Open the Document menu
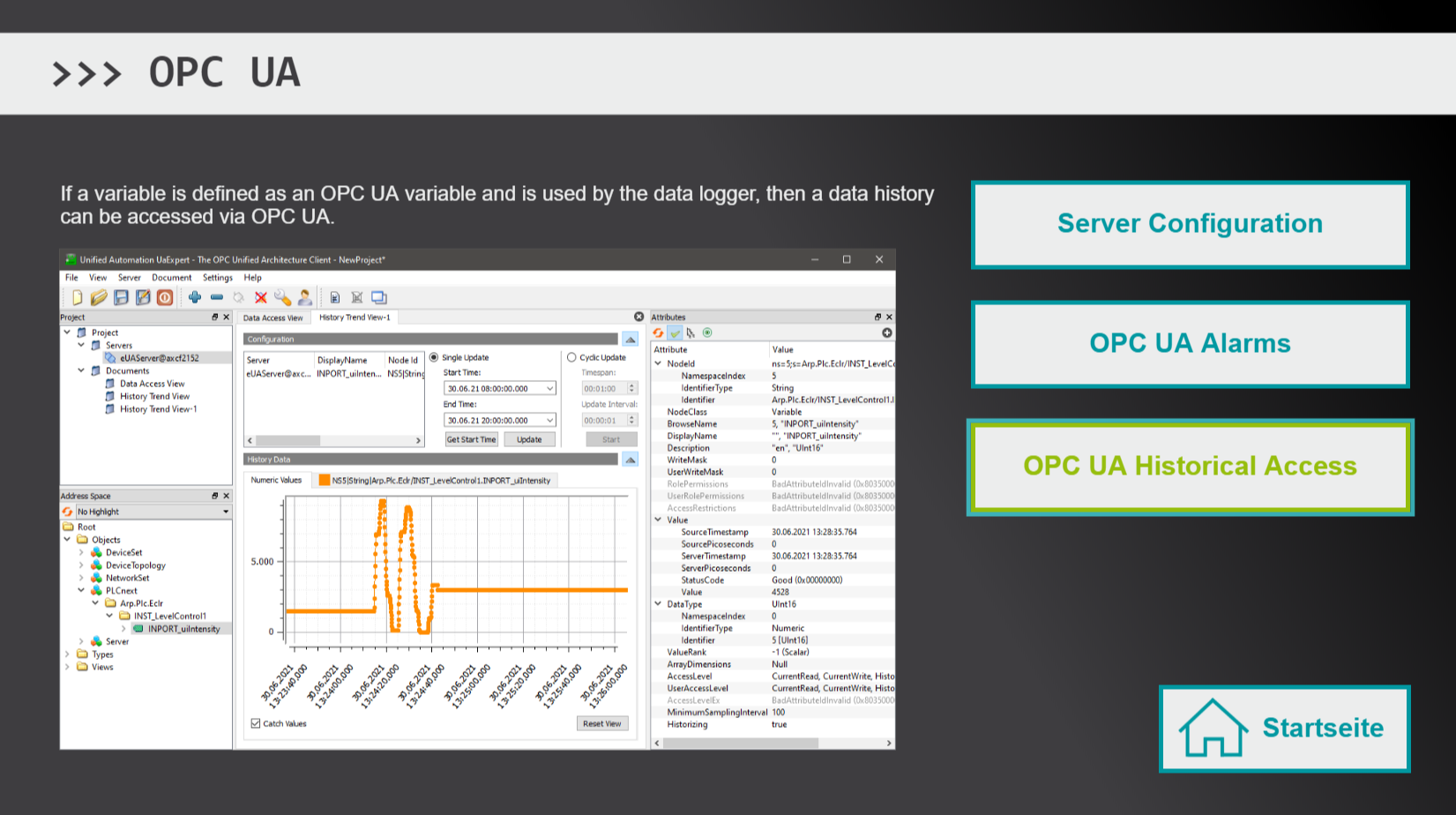Image resolution: width=1456 pixels, height=815 pixels. tap(172, 277)
